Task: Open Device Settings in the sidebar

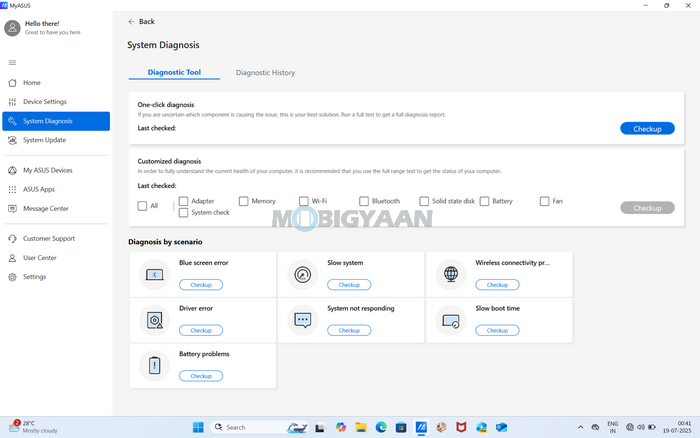Action: tap(56, 102)
